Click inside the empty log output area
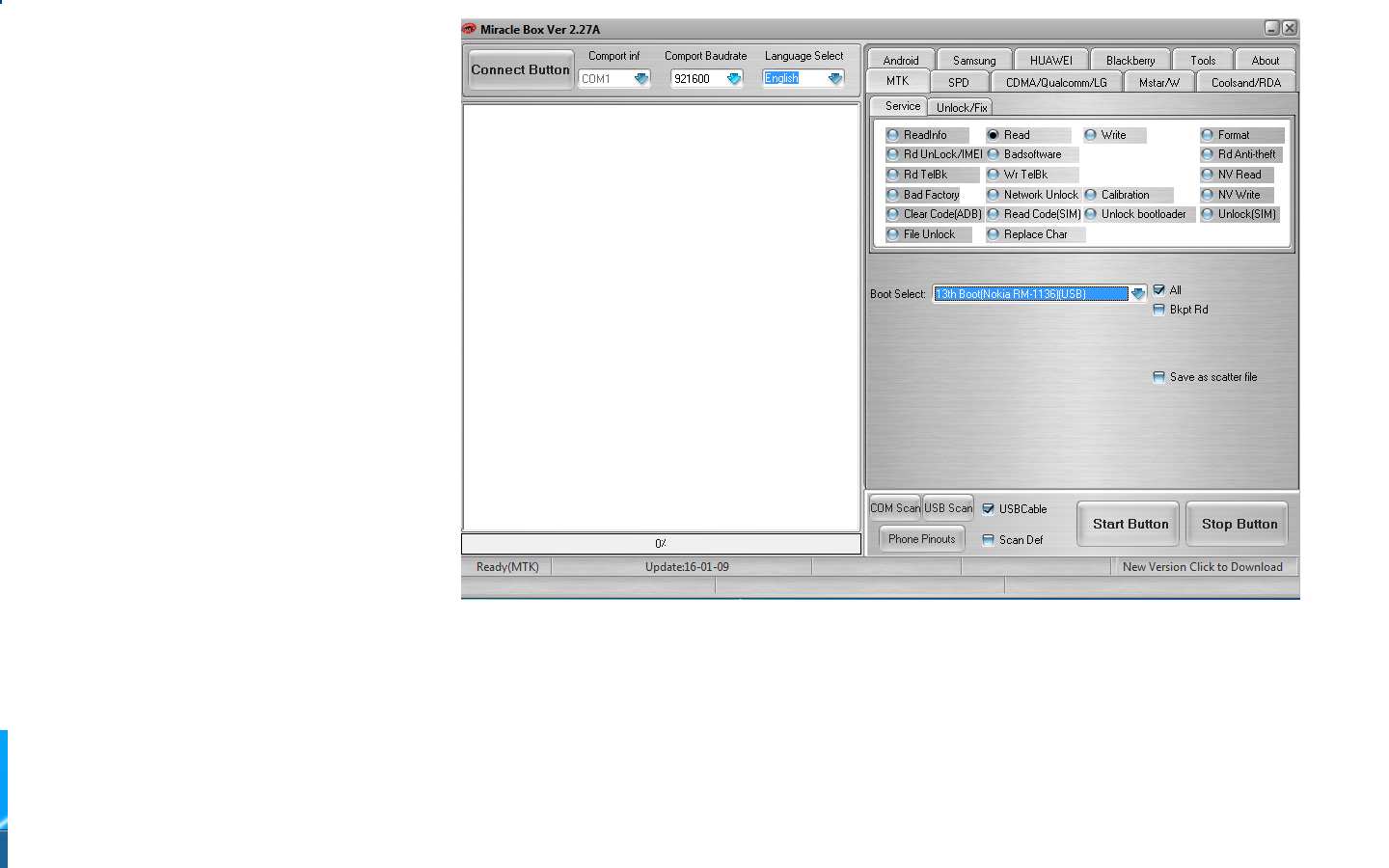The height and width of the screenshot is (868, 1389). pos(661,317)
